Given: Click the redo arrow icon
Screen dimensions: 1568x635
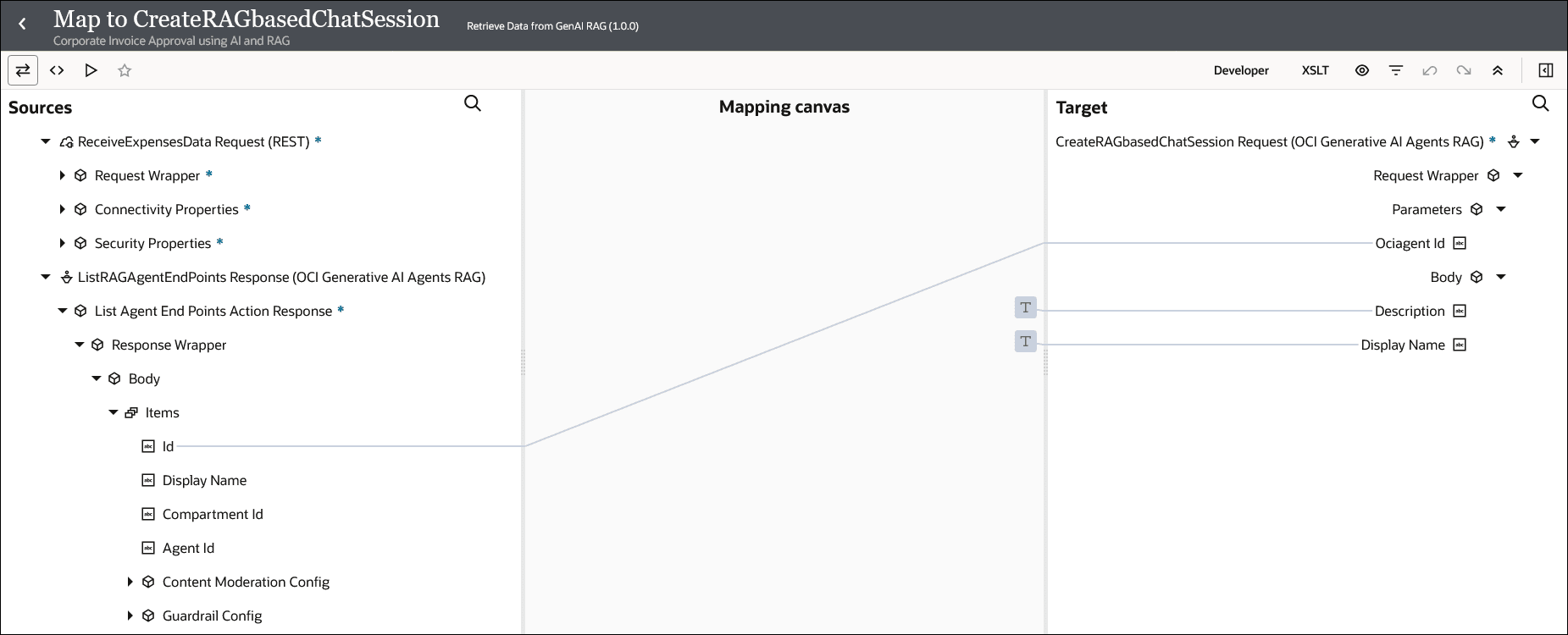Looking at the screenshot, I should [x=1464, y=70].
